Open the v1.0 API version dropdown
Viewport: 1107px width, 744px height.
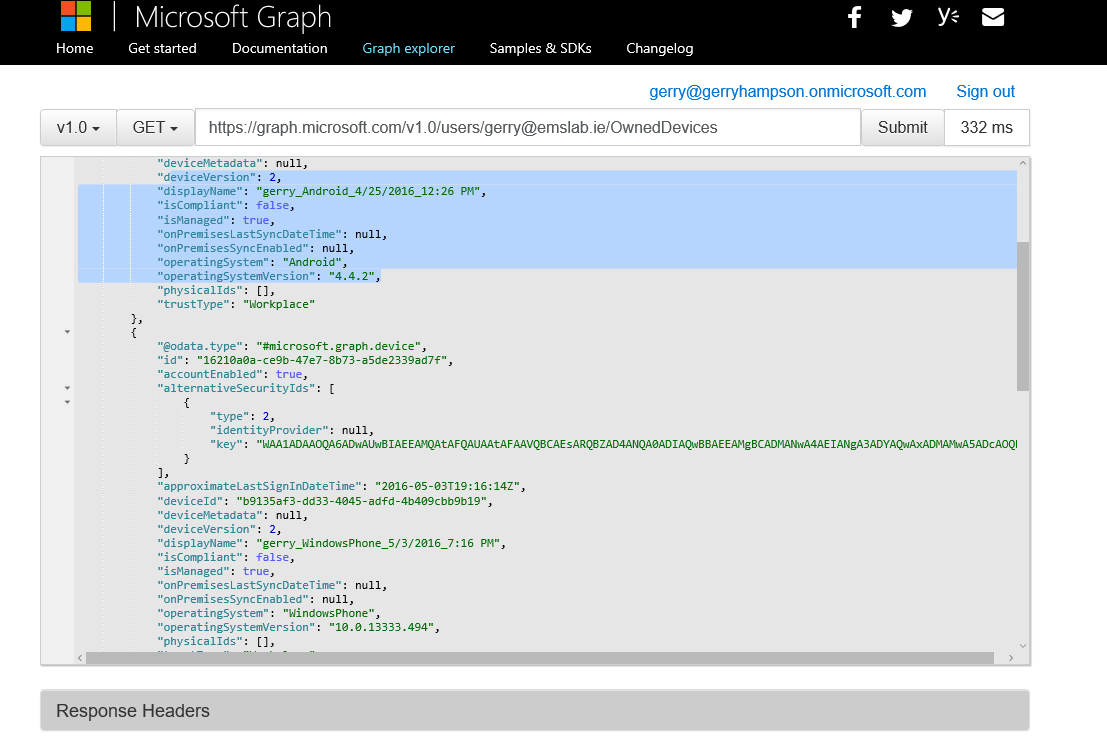(77, 127)
